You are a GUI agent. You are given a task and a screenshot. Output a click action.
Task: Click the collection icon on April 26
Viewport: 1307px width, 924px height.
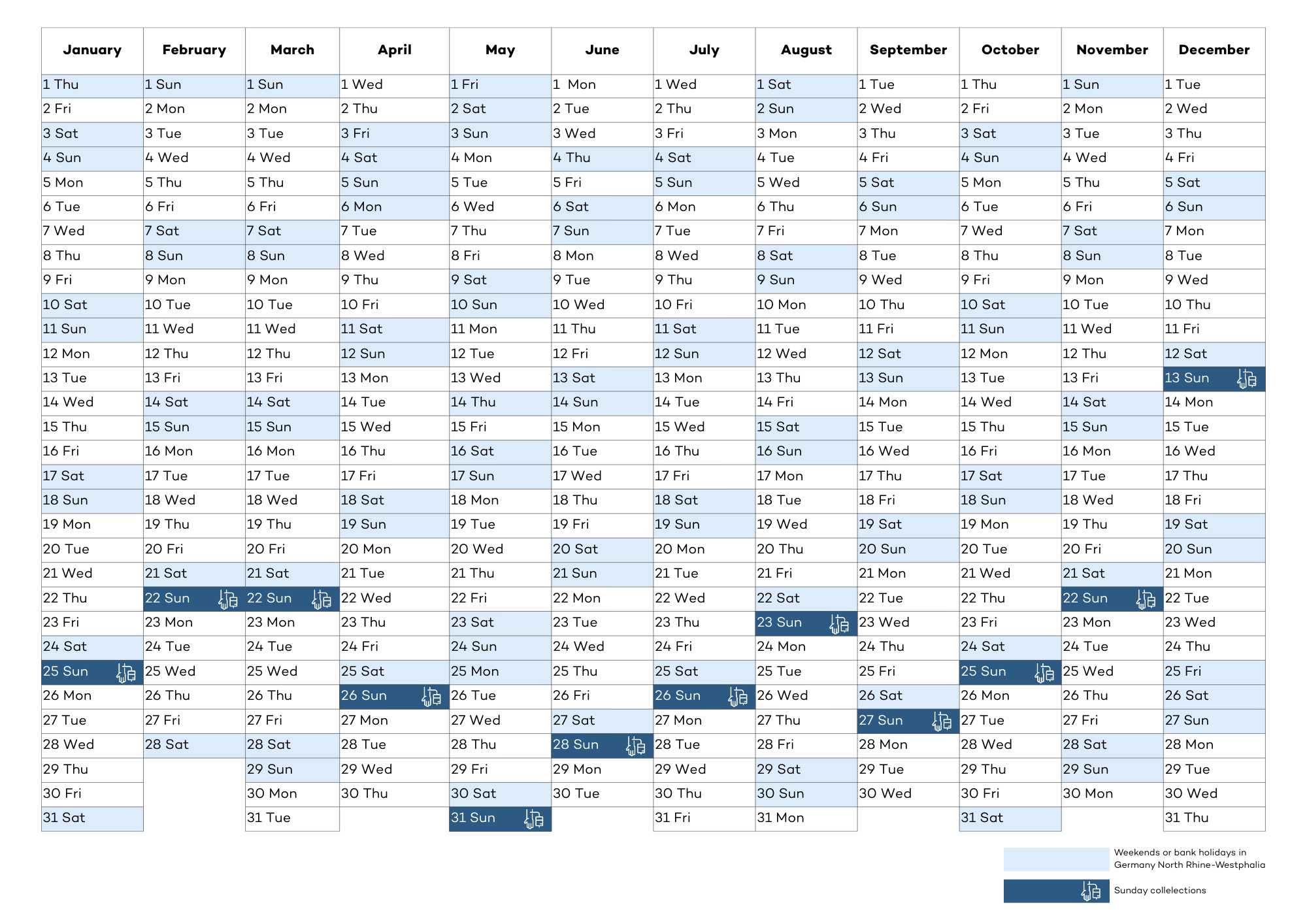click(x=431, y=697)
